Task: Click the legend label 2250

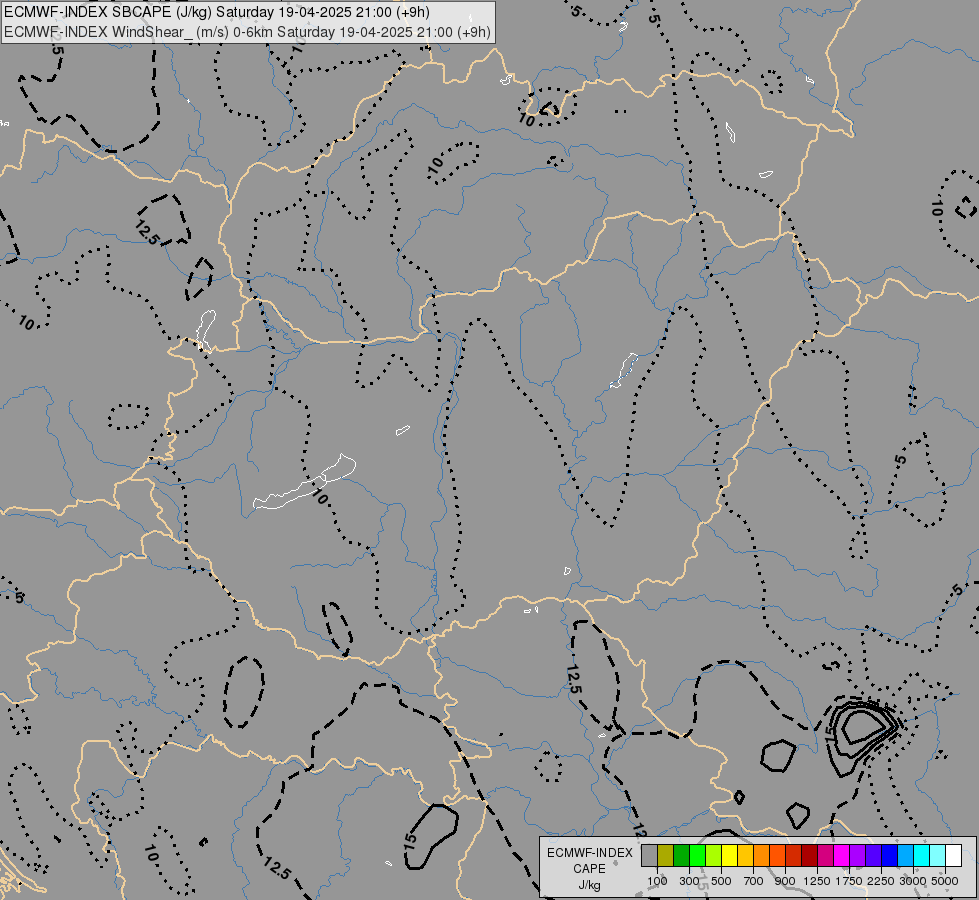Action: [x=881, y=881]
